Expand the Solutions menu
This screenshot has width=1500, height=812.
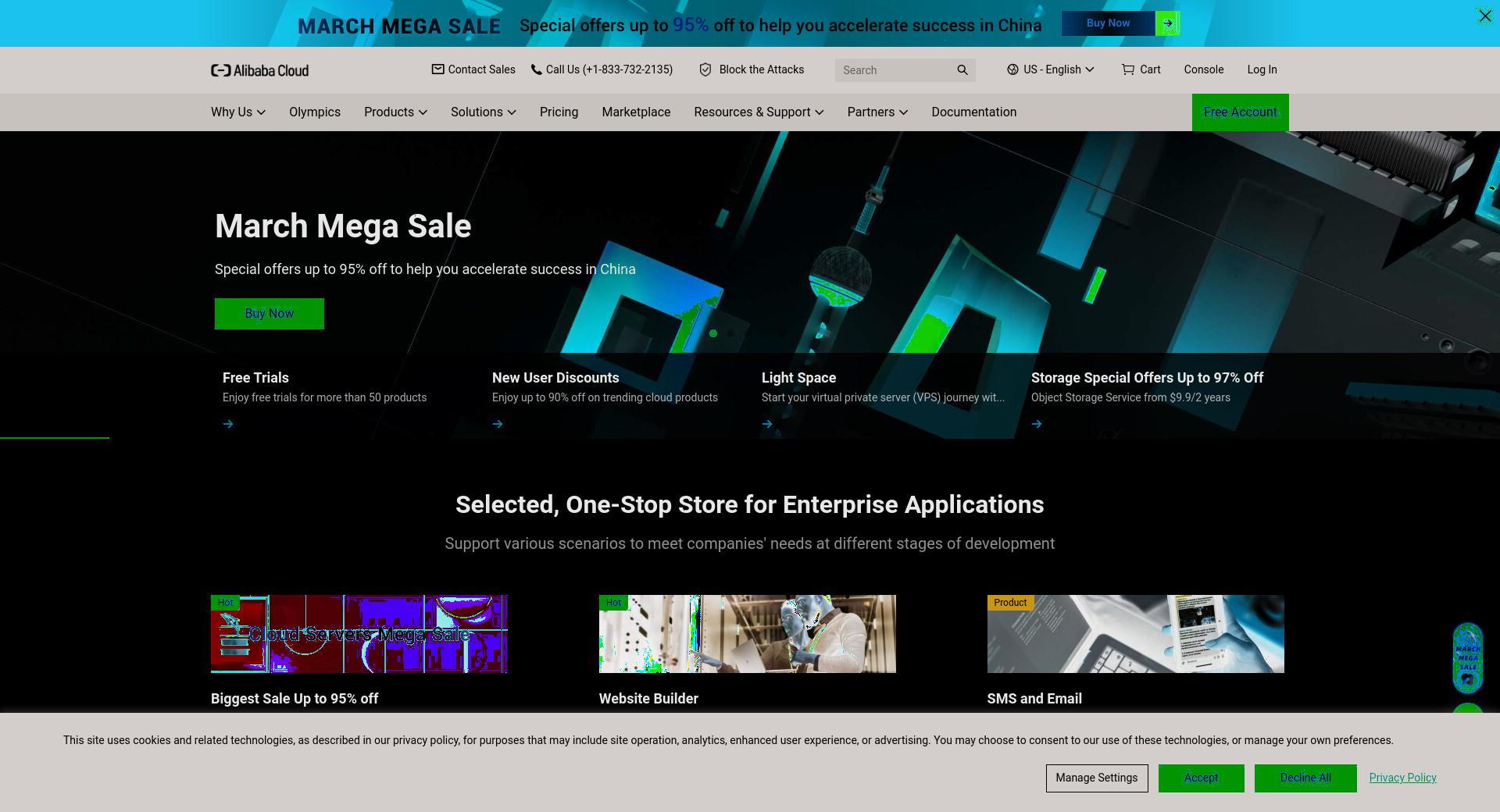coord(483,112)
